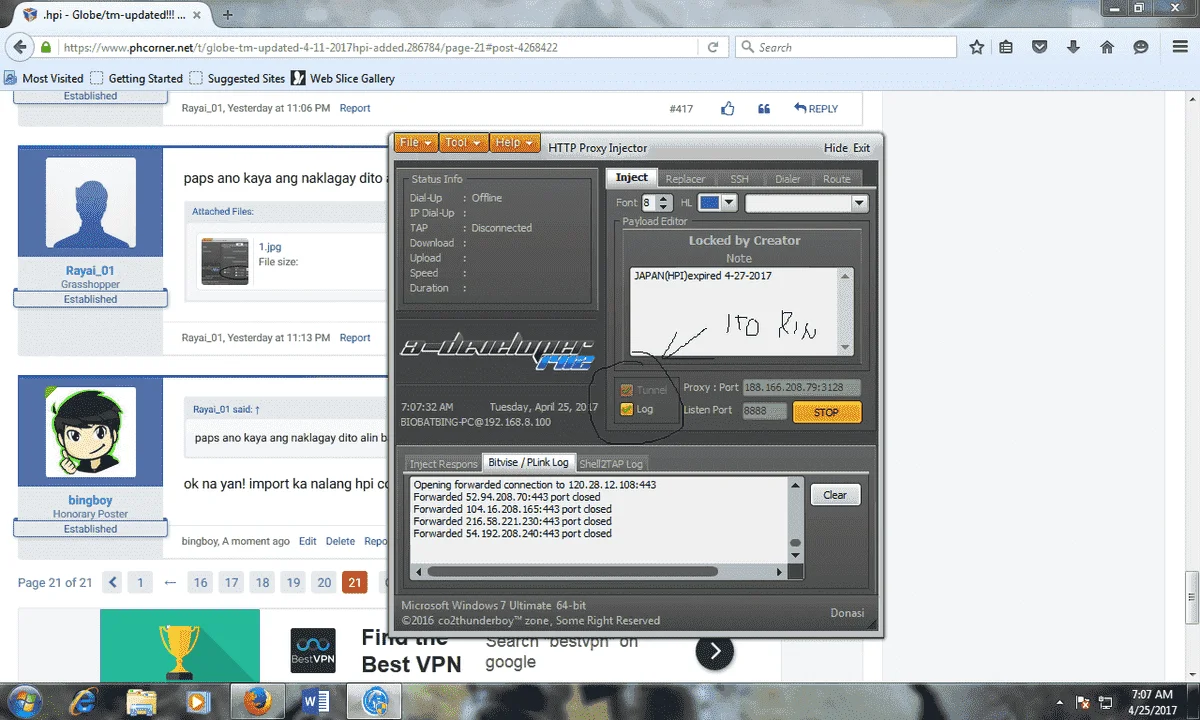Quote post #417 using quotation icon
The height and width of the screenshot is (720, 1200).
(764, 108)
